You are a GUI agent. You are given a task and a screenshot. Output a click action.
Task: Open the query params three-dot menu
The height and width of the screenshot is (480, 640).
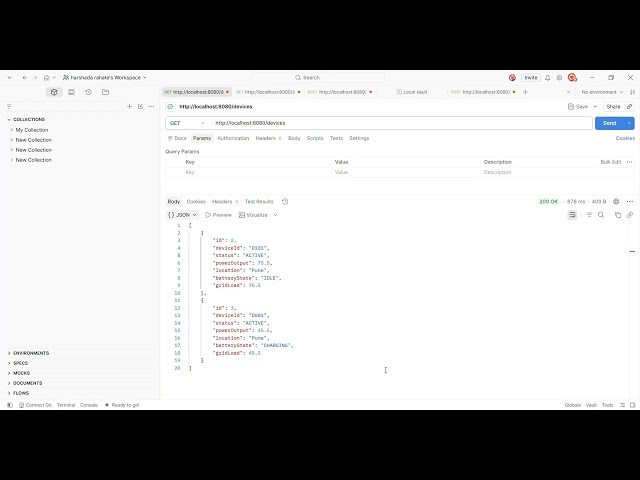click(629, 162)
